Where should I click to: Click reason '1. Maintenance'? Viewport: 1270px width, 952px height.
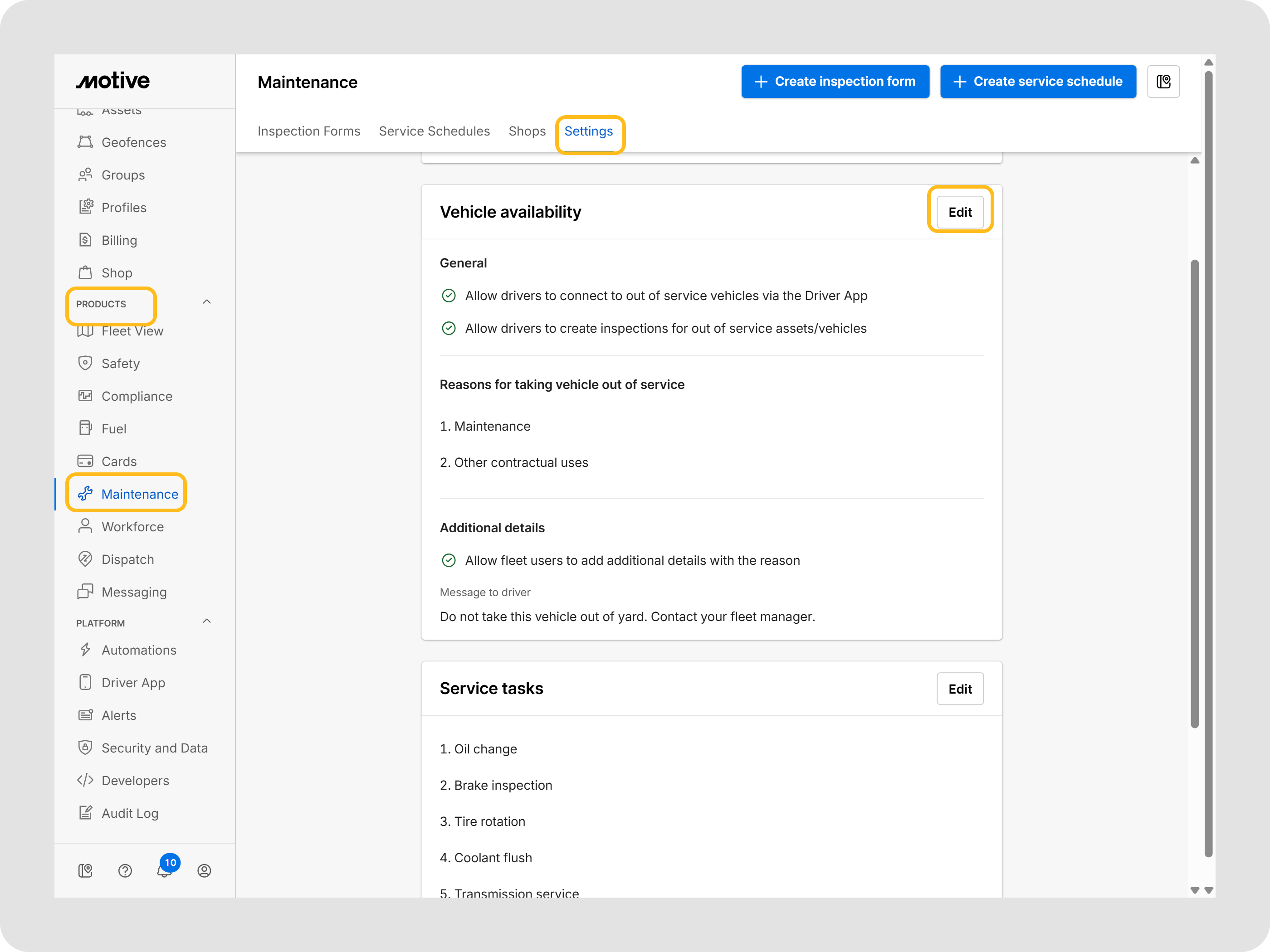[485, 427]
